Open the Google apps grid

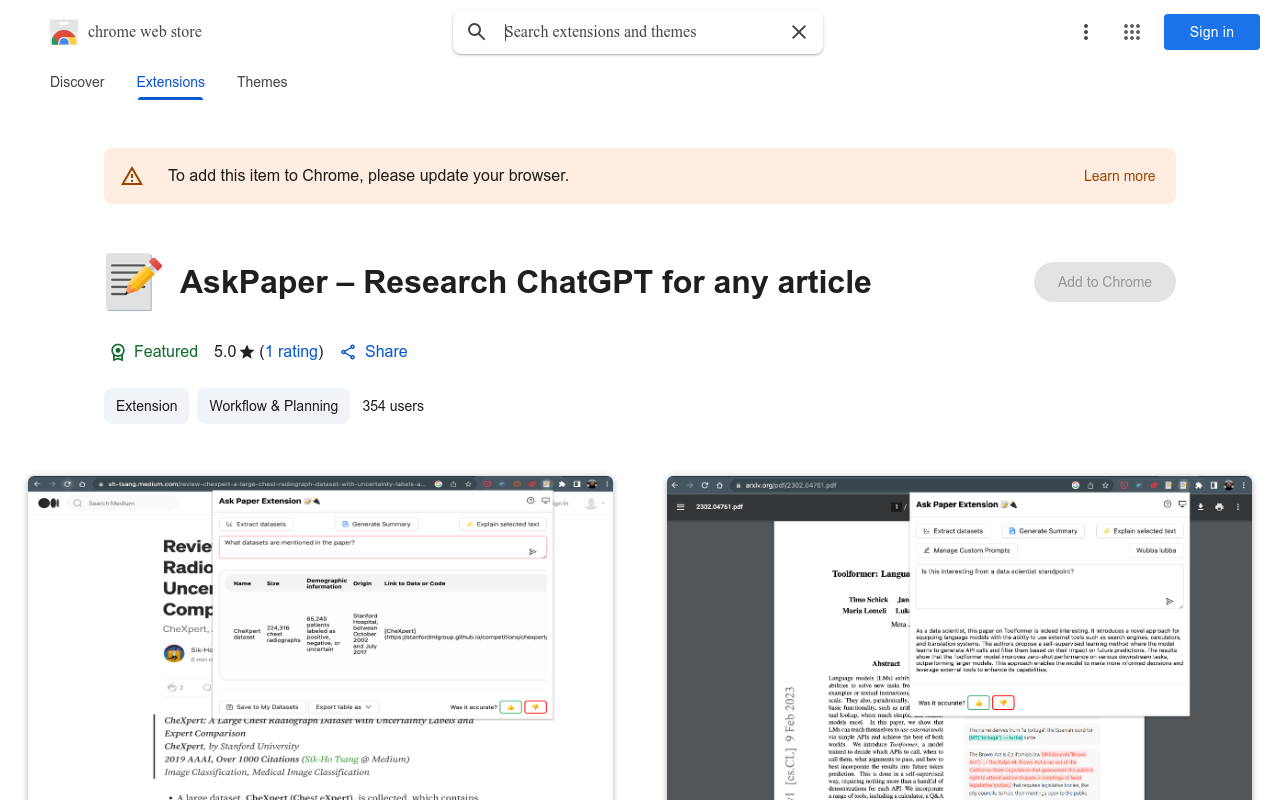pos(1132,32)
